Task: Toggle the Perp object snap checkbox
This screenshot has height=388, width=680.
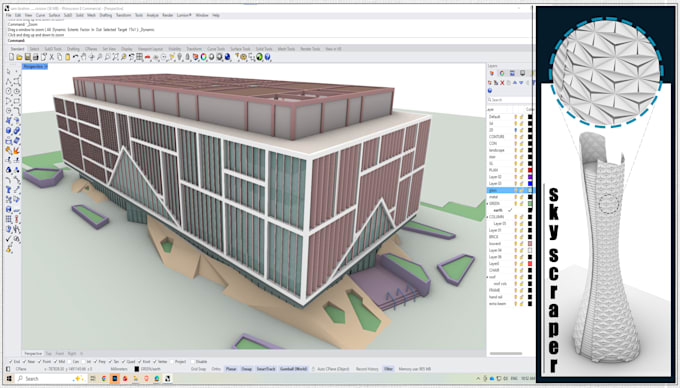Action: click(x=95, y=362)
